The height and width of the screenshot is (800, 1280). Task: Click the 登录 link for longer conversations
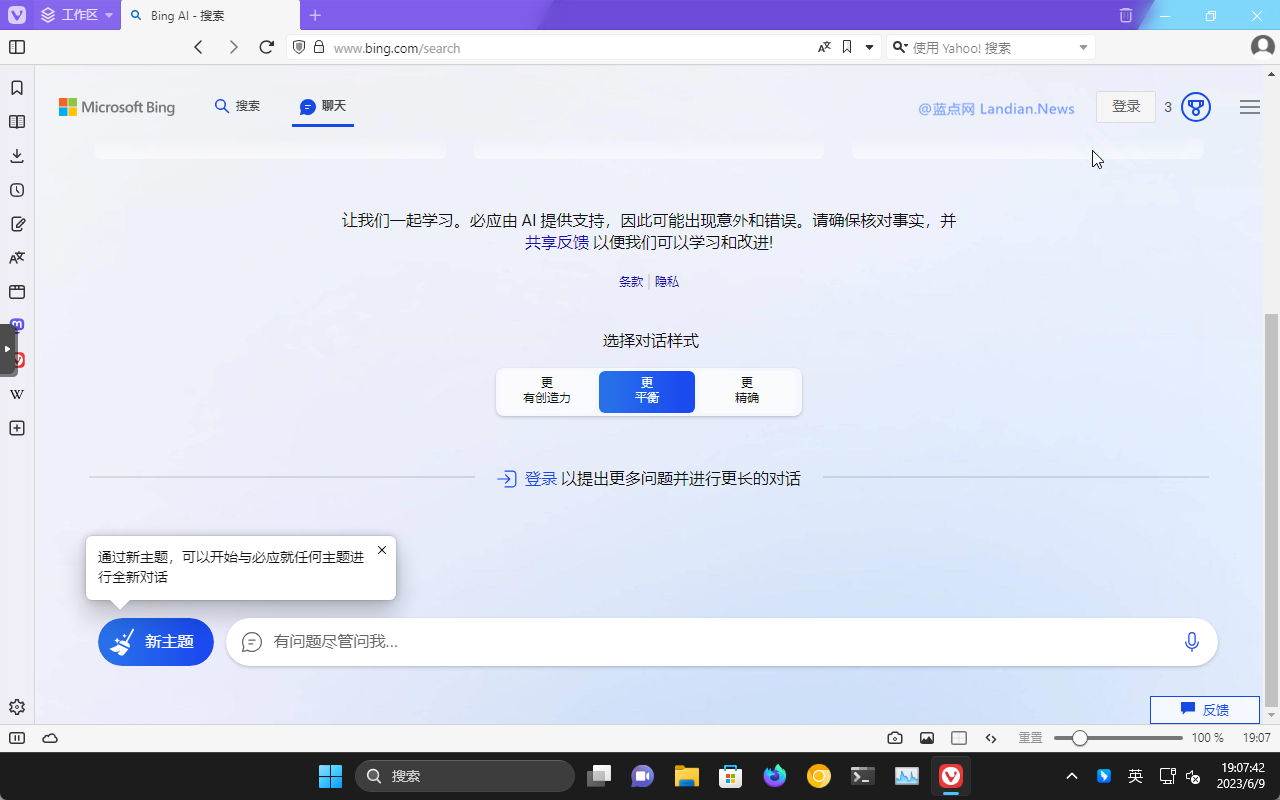(541, 479)
